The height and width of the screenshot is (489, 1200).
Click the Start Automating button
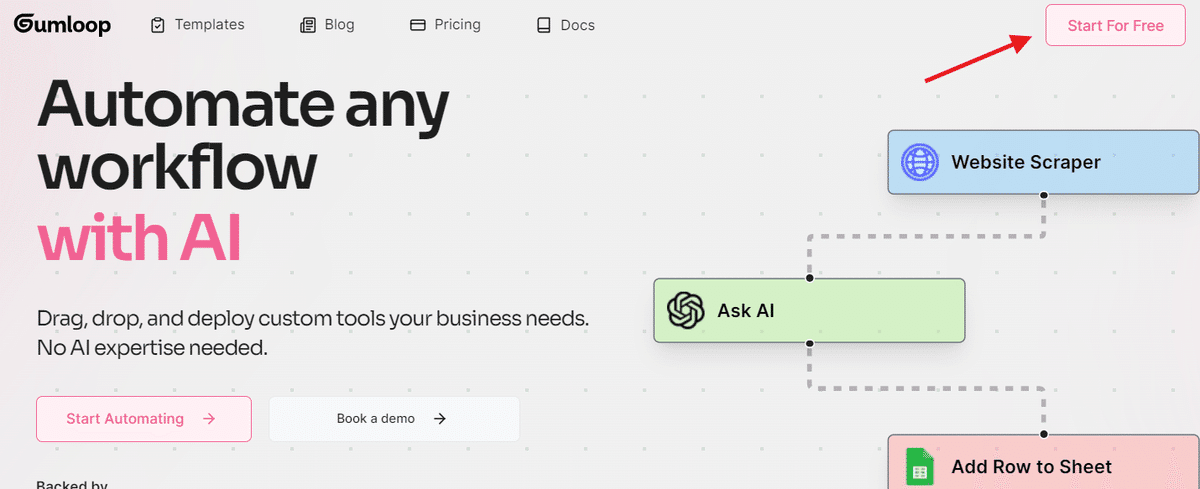[143, 419]
